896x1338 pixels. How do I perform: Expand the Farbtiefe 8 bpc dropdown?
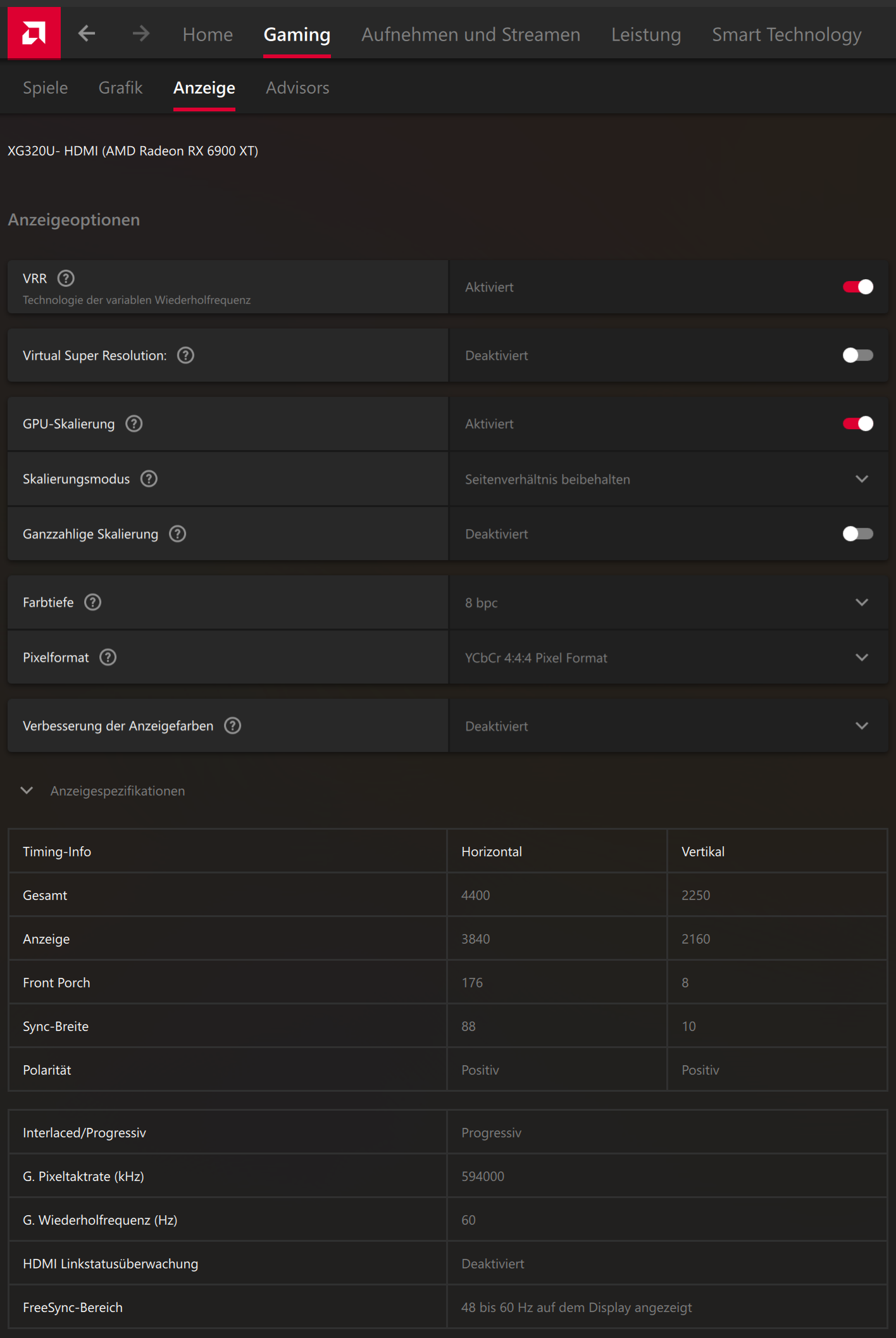668,603
